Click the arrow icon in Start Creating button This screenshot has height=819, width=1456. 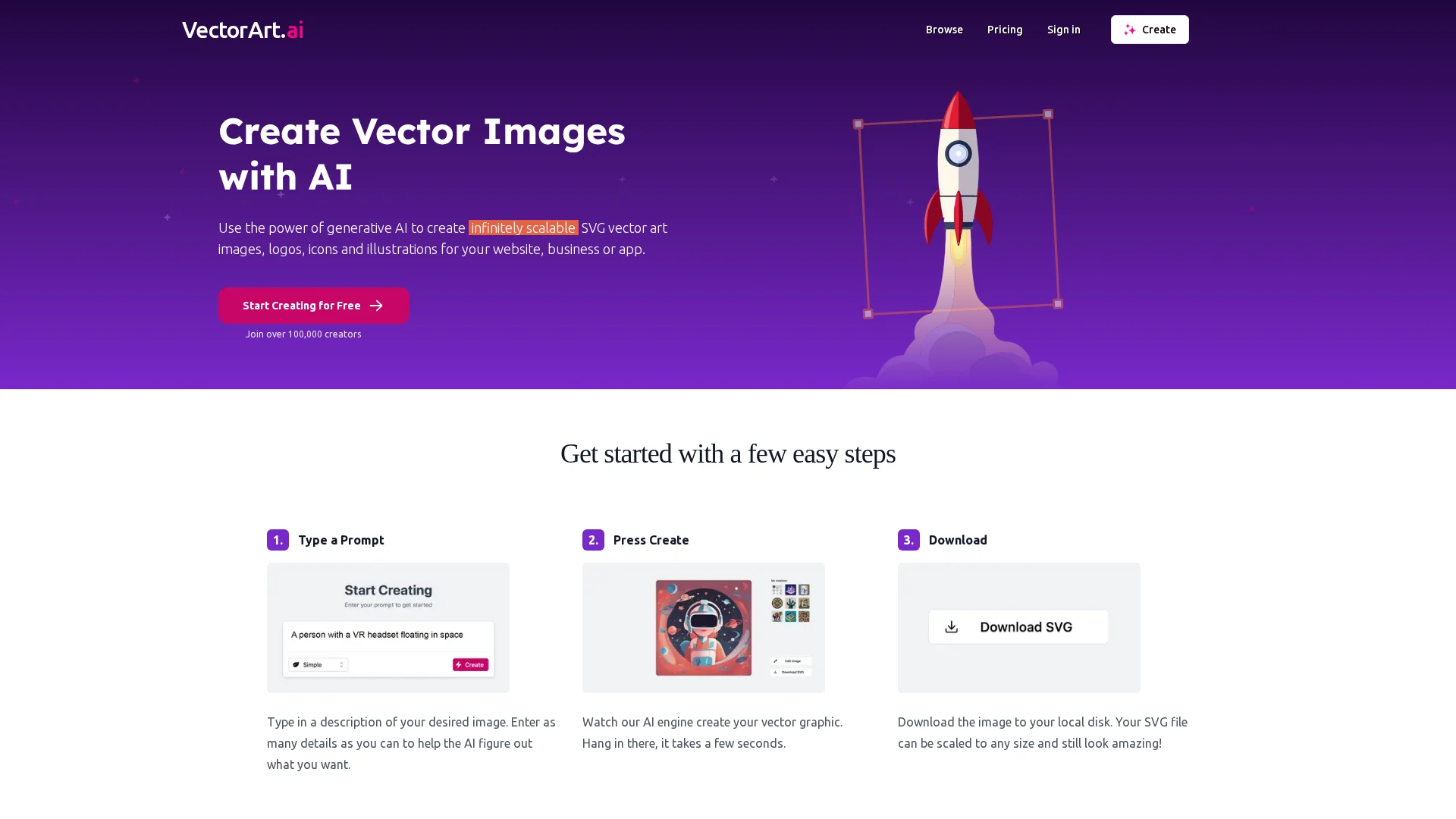376,306
